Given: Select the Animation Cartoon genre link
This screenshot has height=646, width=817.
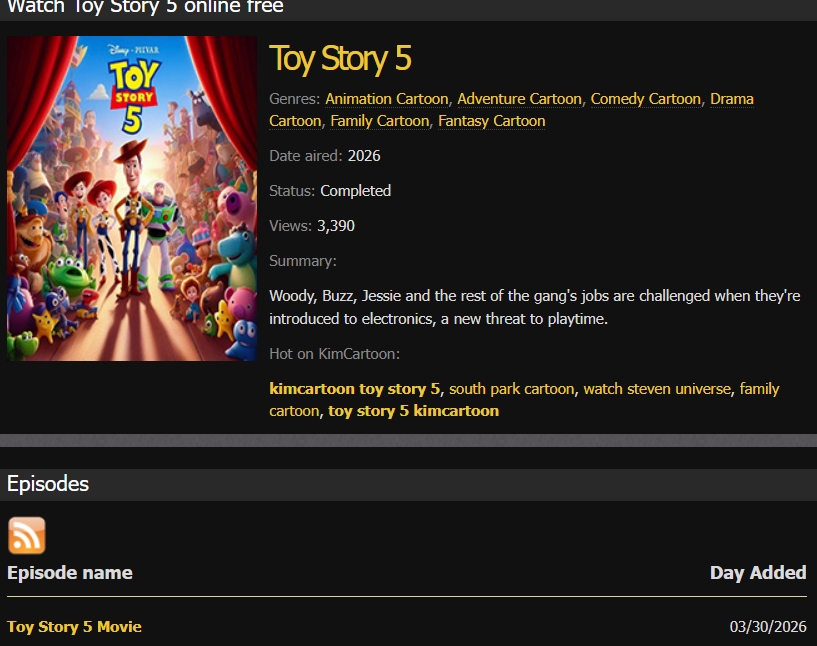Looking at the screenshot, I should pyautogui.click(x=387, y=98).
